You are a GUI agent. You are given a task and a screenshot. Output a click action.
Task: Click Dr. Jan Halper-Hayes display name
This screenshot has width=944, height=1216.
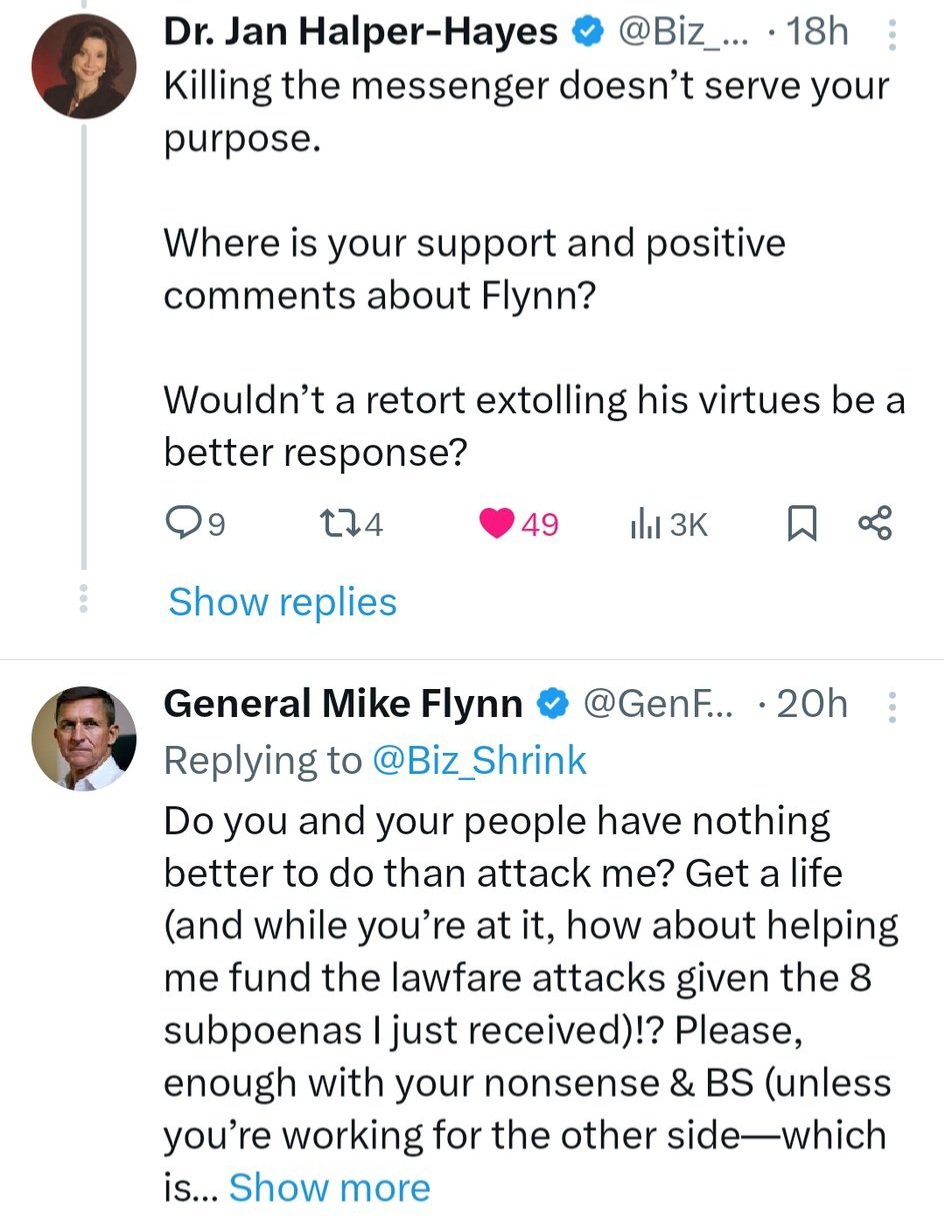click(360, 33)
